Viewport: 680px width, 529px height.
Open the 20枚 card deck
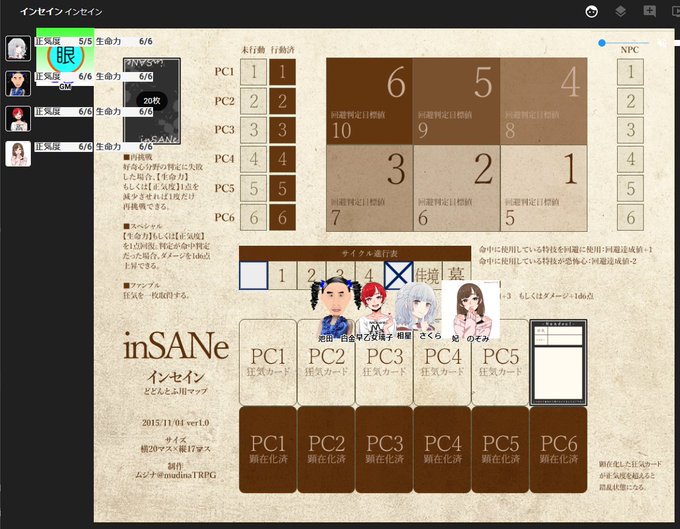152,101
